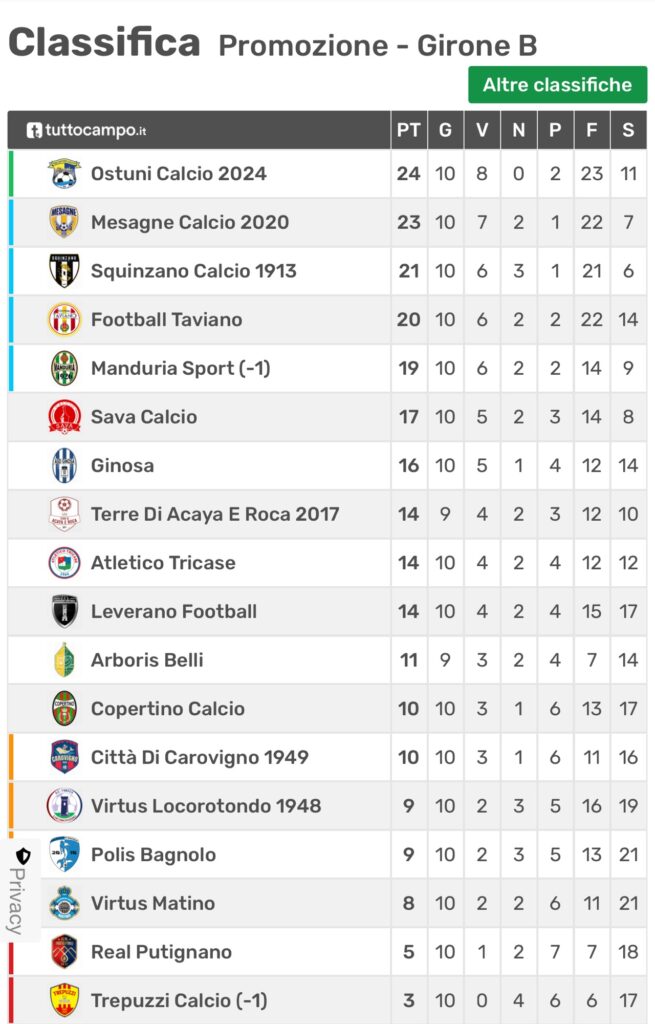
Task: Open the Leverano Football team page
Action: (174, 611)
